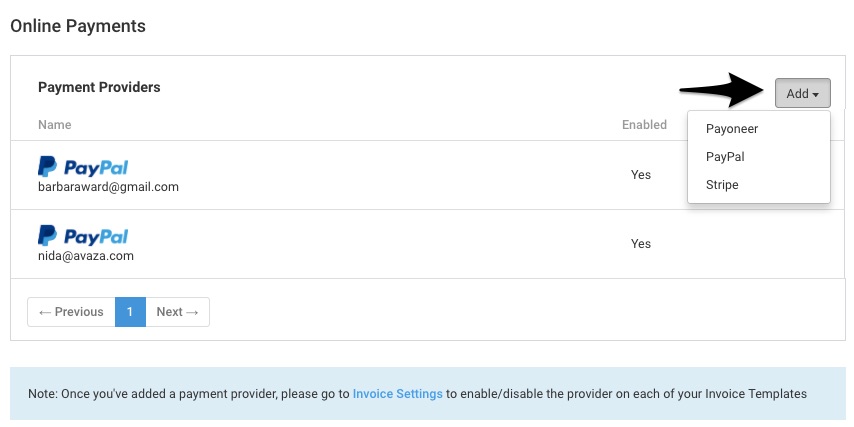
Task: Click the Name column header
Action: click(x=54, y=125)
